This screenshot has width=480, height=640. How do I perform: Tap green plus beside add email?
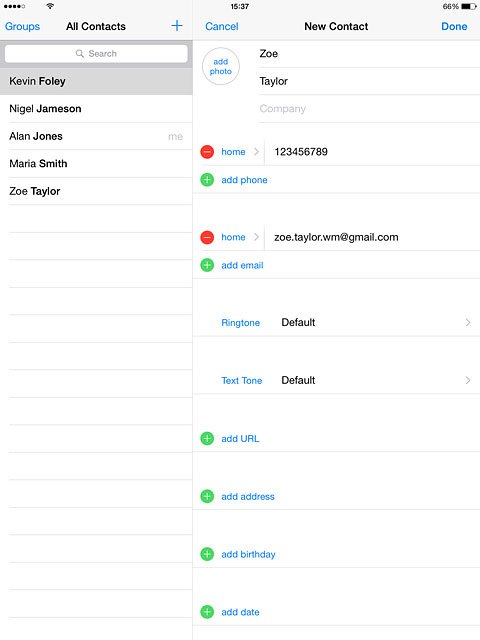[x=207, y=265]
